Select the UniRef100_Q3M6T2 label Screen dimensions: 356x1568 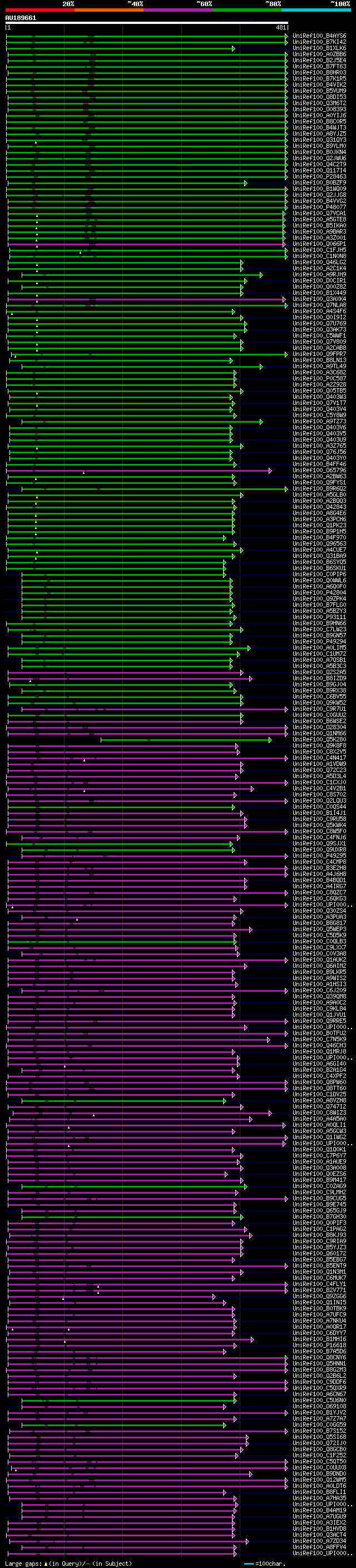[x=319, y=103]
